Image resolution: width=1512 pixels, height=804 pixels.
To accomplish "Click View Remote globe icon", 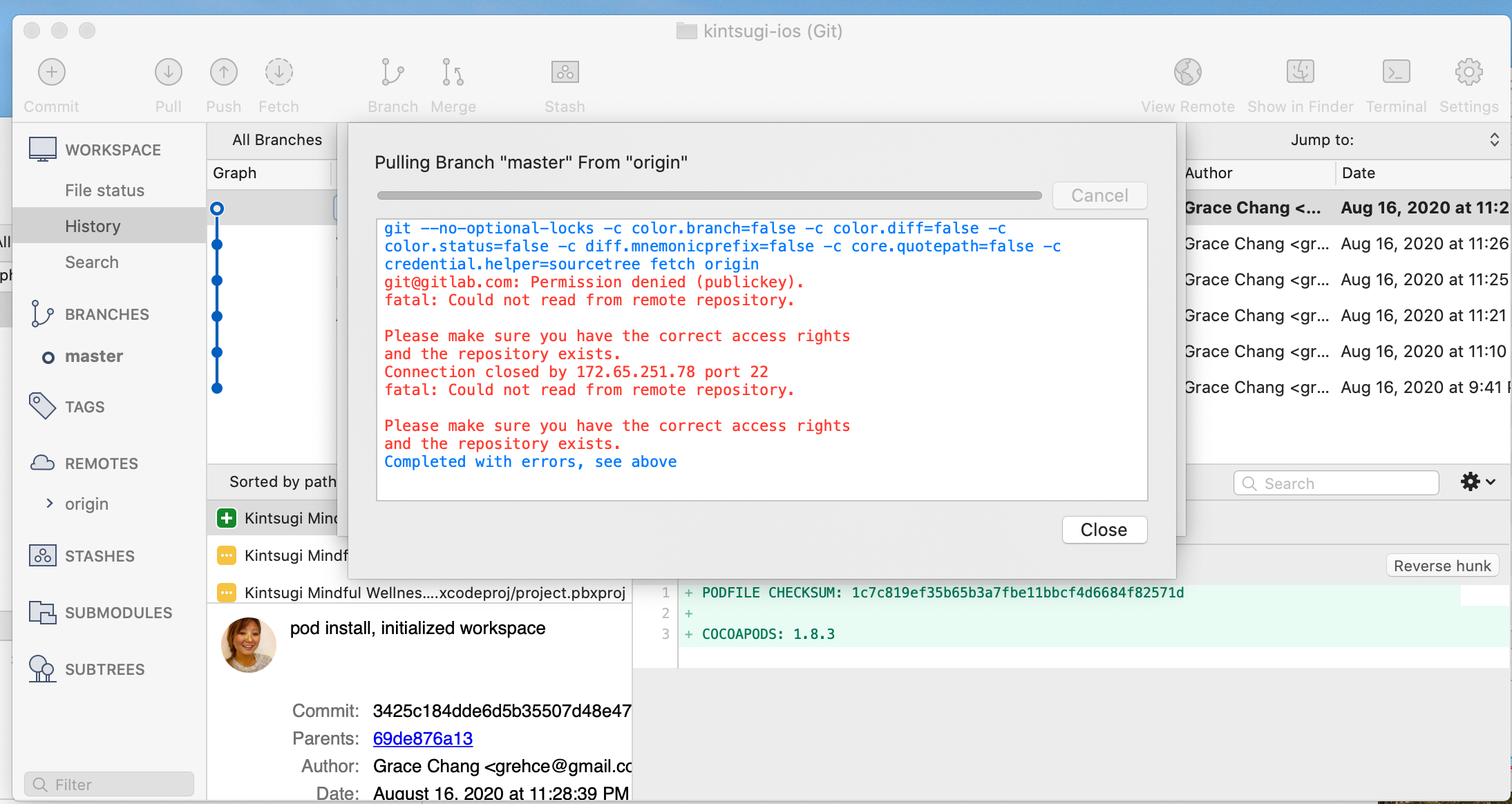I will pyautogui.click(x=1187, y=73).
